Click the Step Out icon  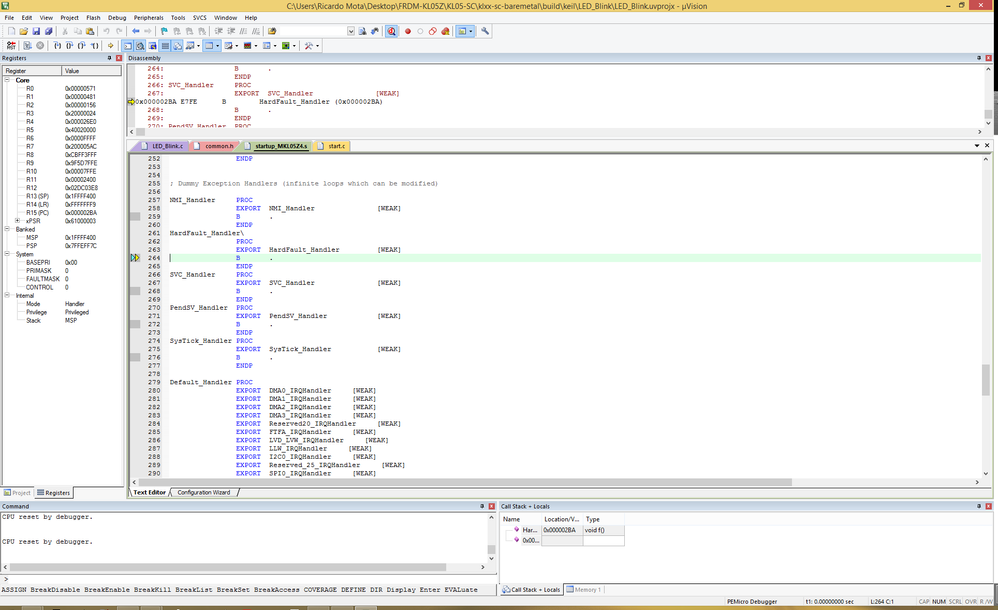[81, 46]
